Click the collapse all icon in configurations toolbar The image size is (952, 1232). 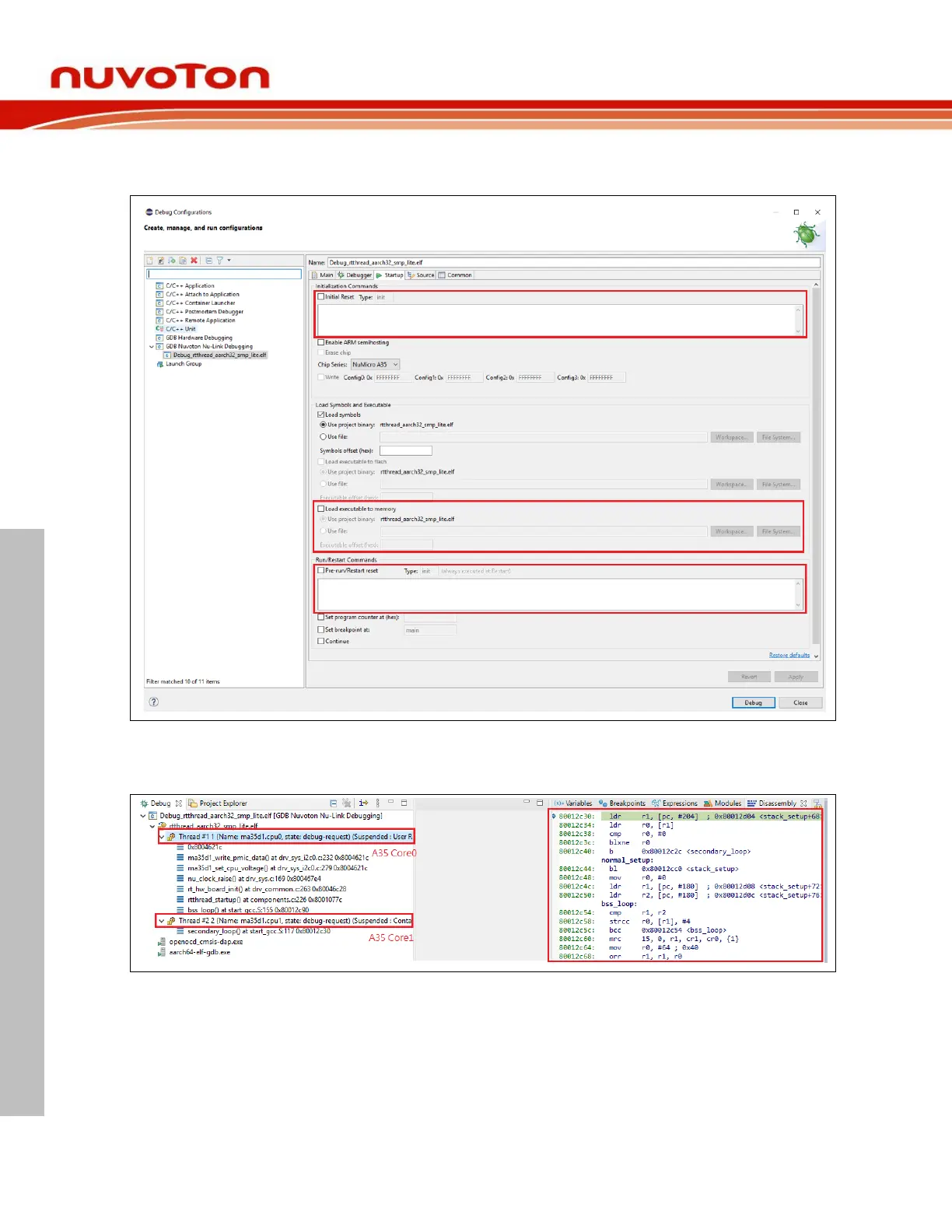[208, 261]
